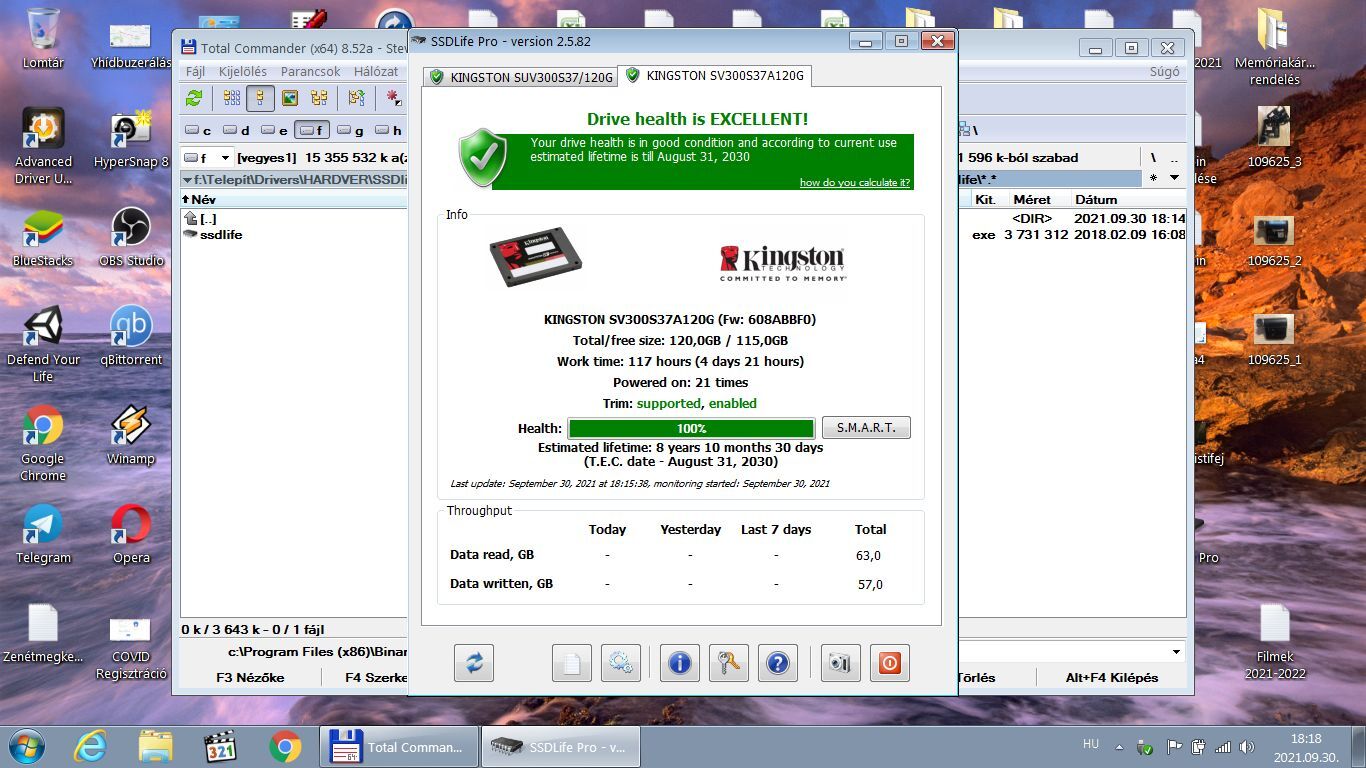Open SSDLife help question mark button

tap(777, 663)
